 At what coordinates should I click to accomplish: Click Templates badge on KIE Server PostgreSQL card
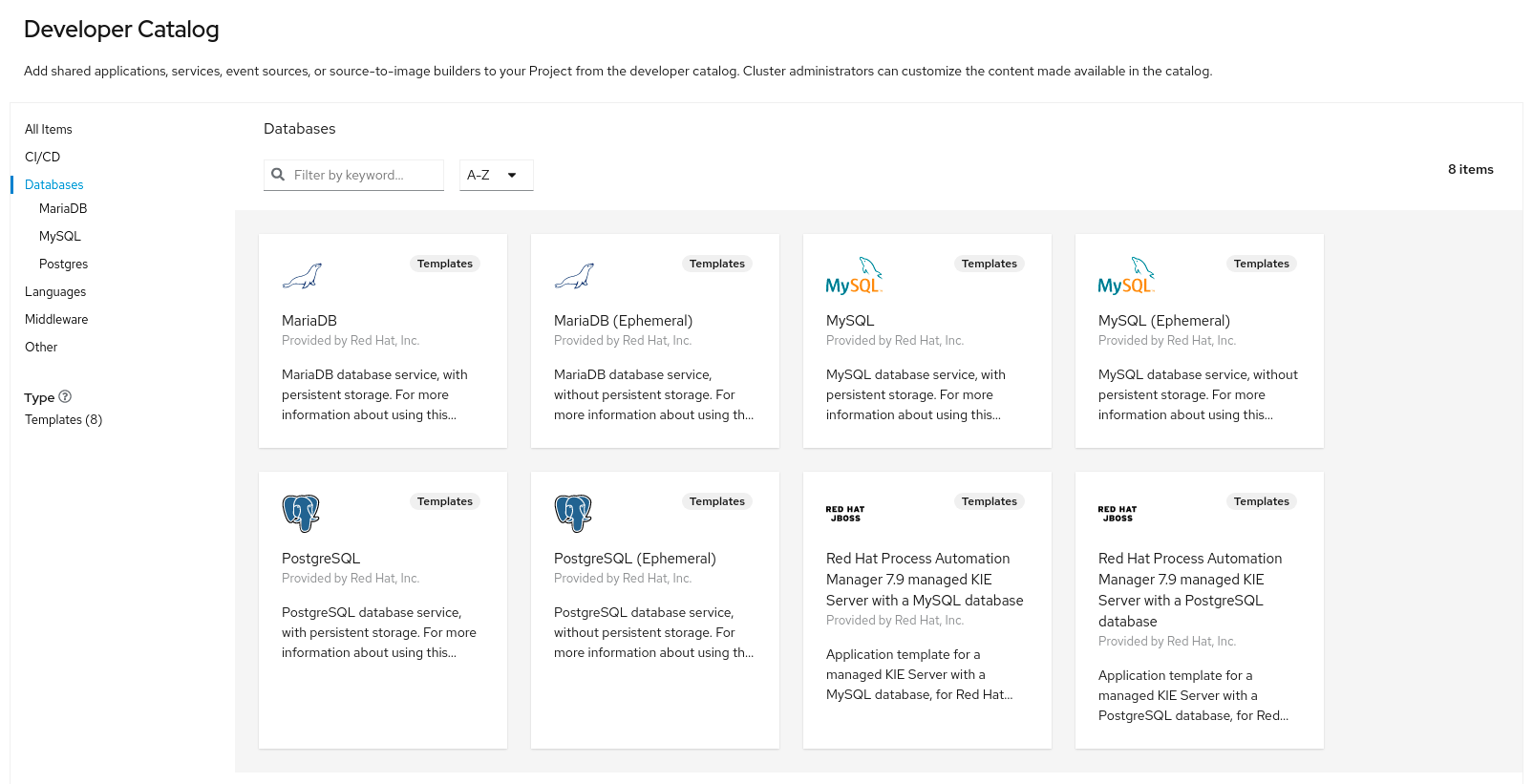1262,501
